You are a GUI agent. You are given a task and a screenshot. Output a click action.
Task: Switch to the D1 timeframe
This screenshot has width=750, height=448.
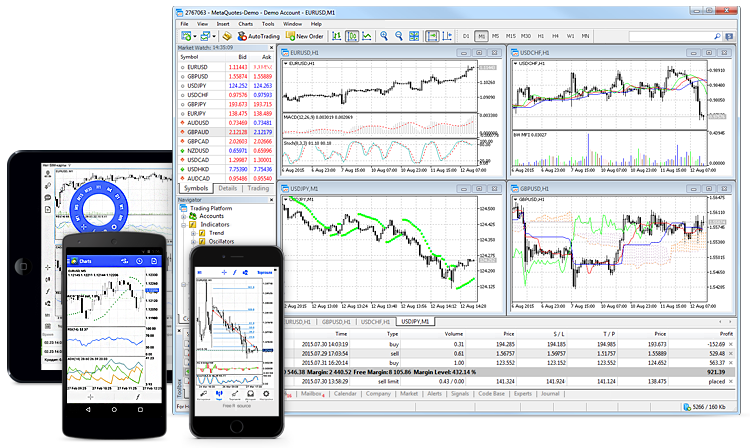tap(465, 36)
